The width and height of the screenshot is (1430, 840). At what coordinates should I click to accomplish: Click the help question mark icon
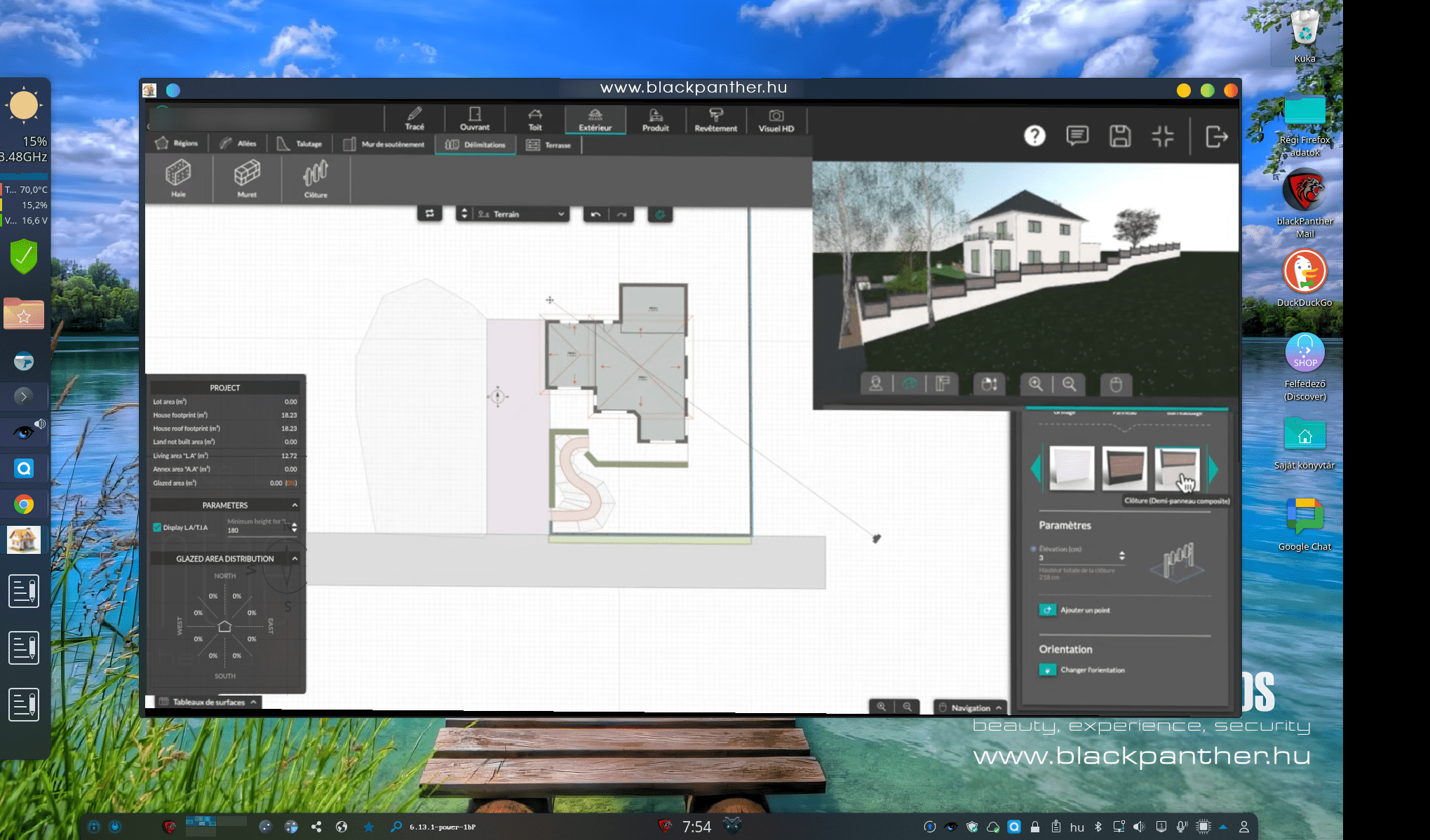pos(1034,136)
